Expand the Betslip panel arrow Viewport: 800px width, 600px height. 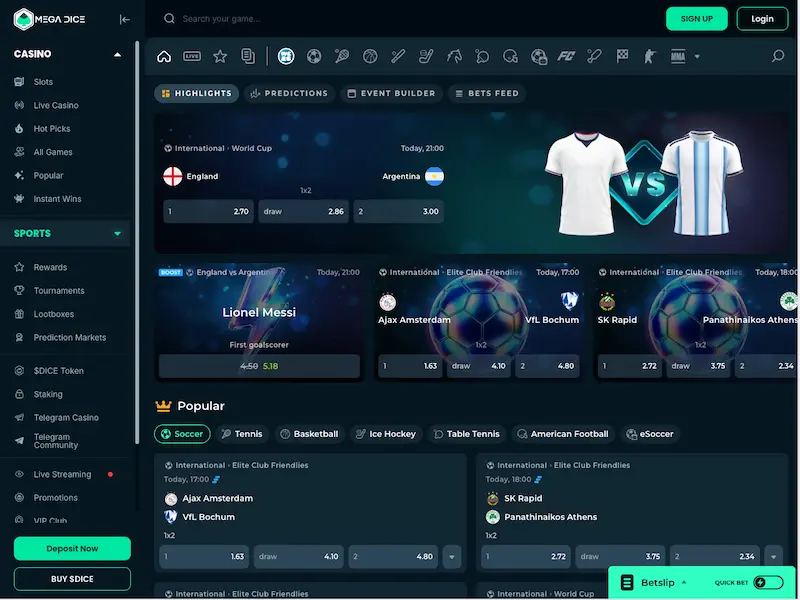(x=684, y=582)
